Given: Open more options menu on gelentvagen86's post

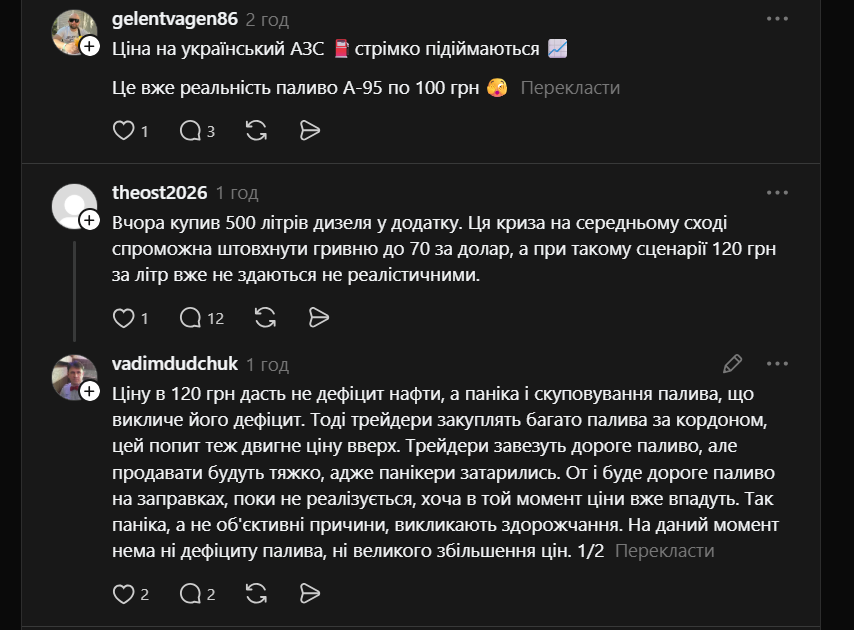Looking at the screenshot, I should tap(777, 19).
